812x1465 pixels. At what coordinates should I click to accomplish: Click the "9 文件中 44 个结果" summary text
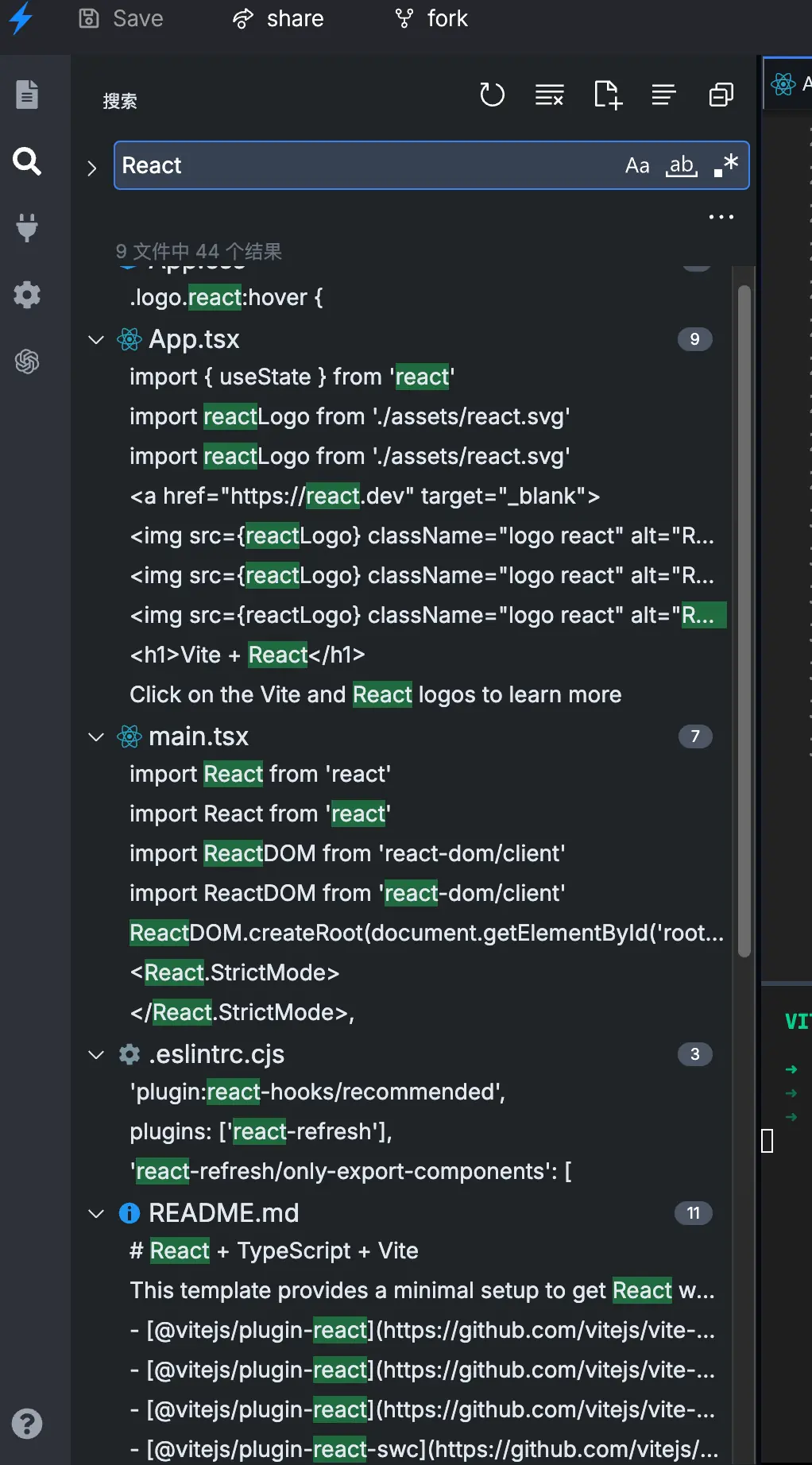coord(199,252)
